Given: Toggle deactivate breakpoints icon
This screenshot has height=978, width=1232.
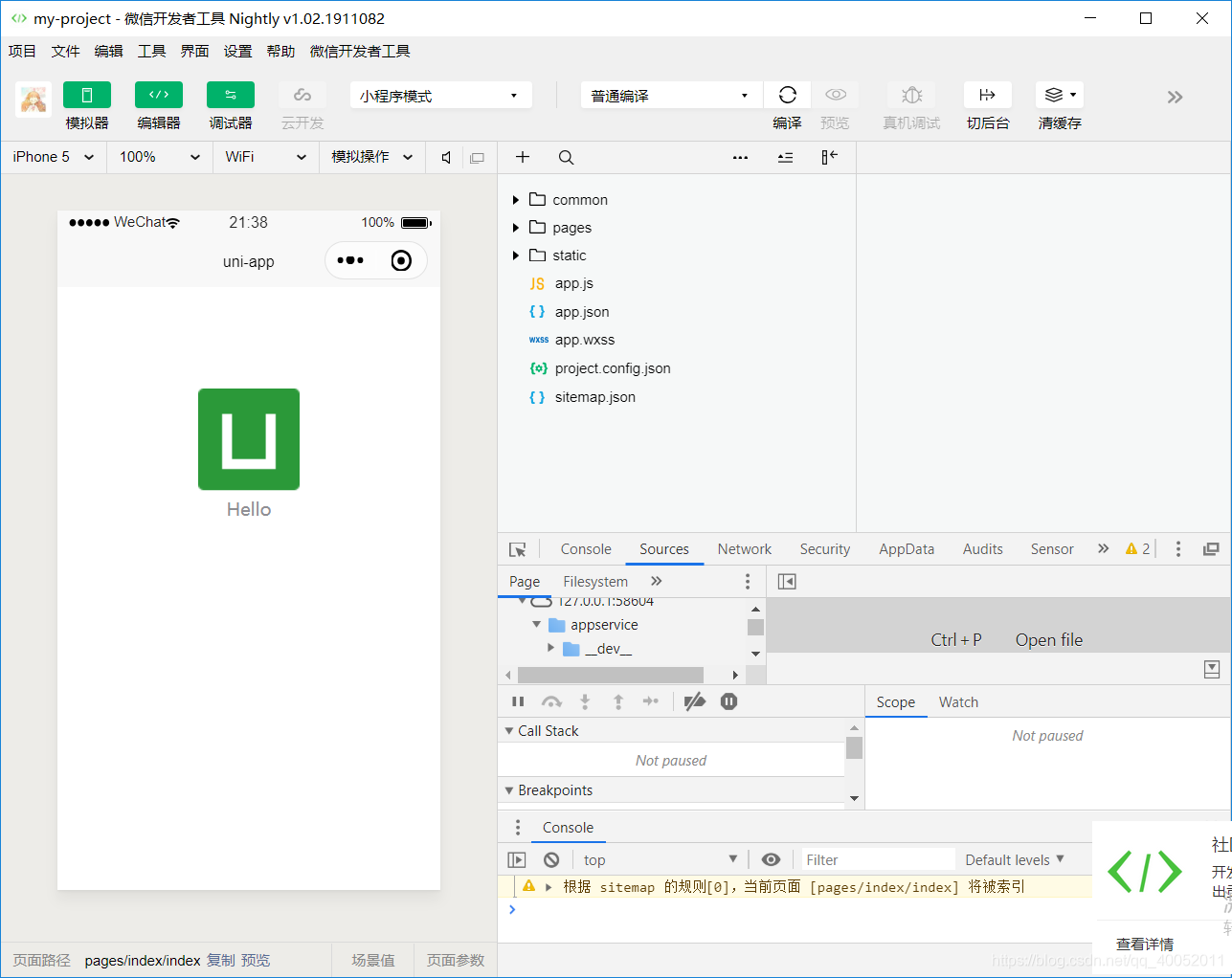Looking at the screenshot, I should click(x=695, y=701).
